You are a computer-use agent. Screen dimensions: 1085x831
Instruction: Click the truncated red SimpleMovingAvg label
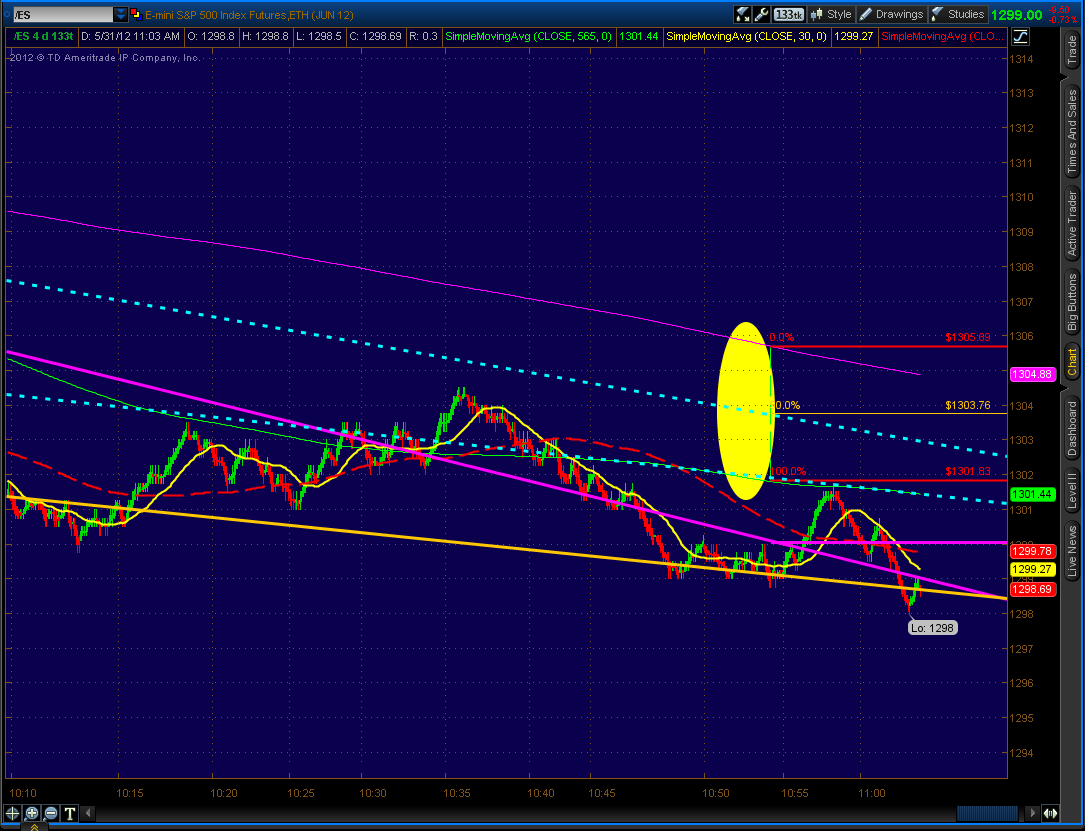(942, 36)
